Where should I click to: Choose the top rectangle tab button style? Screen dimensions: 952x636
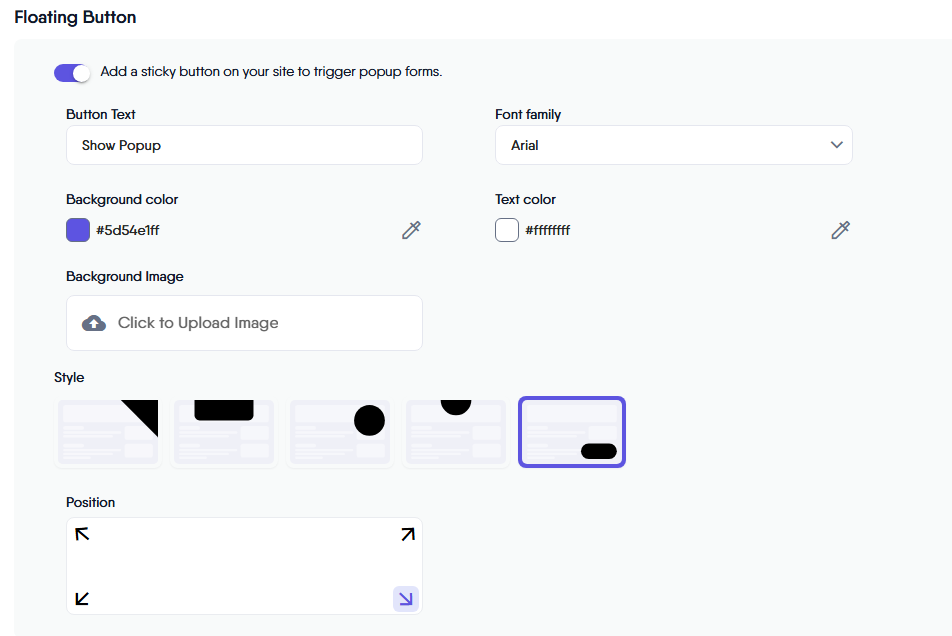(x=224, y=432)
